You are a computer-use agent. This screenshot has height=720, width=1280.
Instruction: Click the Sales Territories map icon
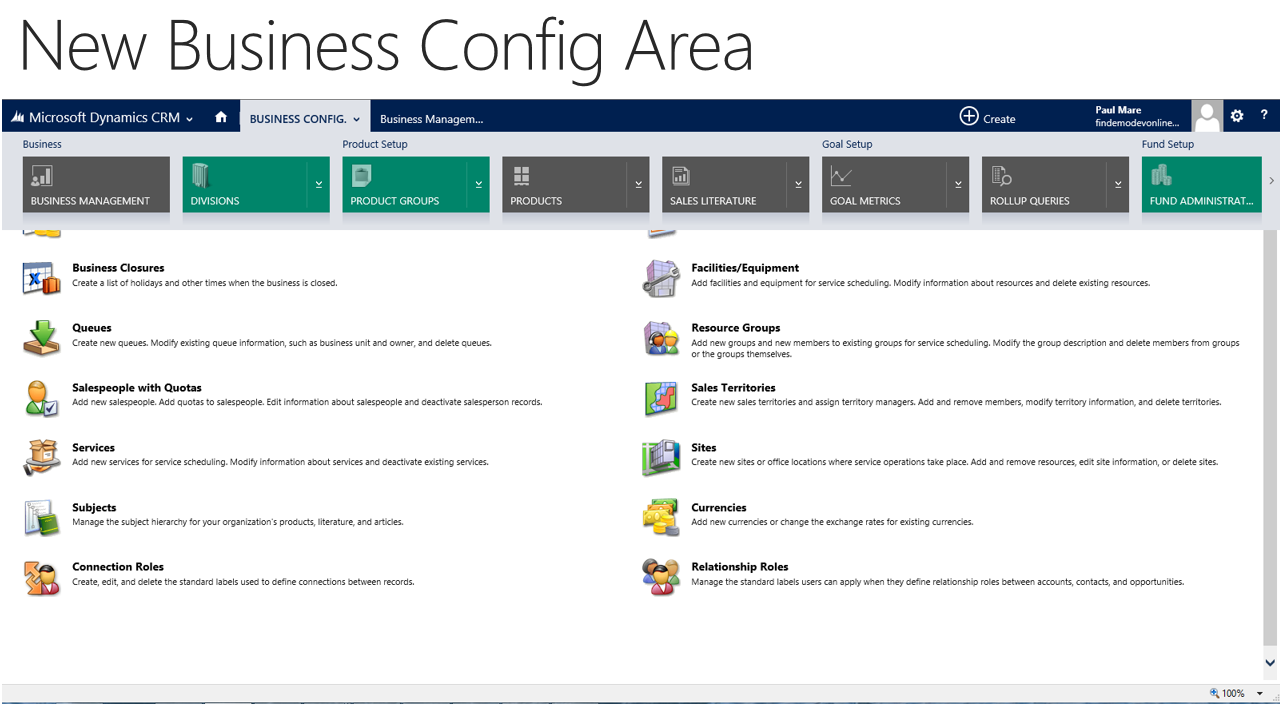pos(661,398)
